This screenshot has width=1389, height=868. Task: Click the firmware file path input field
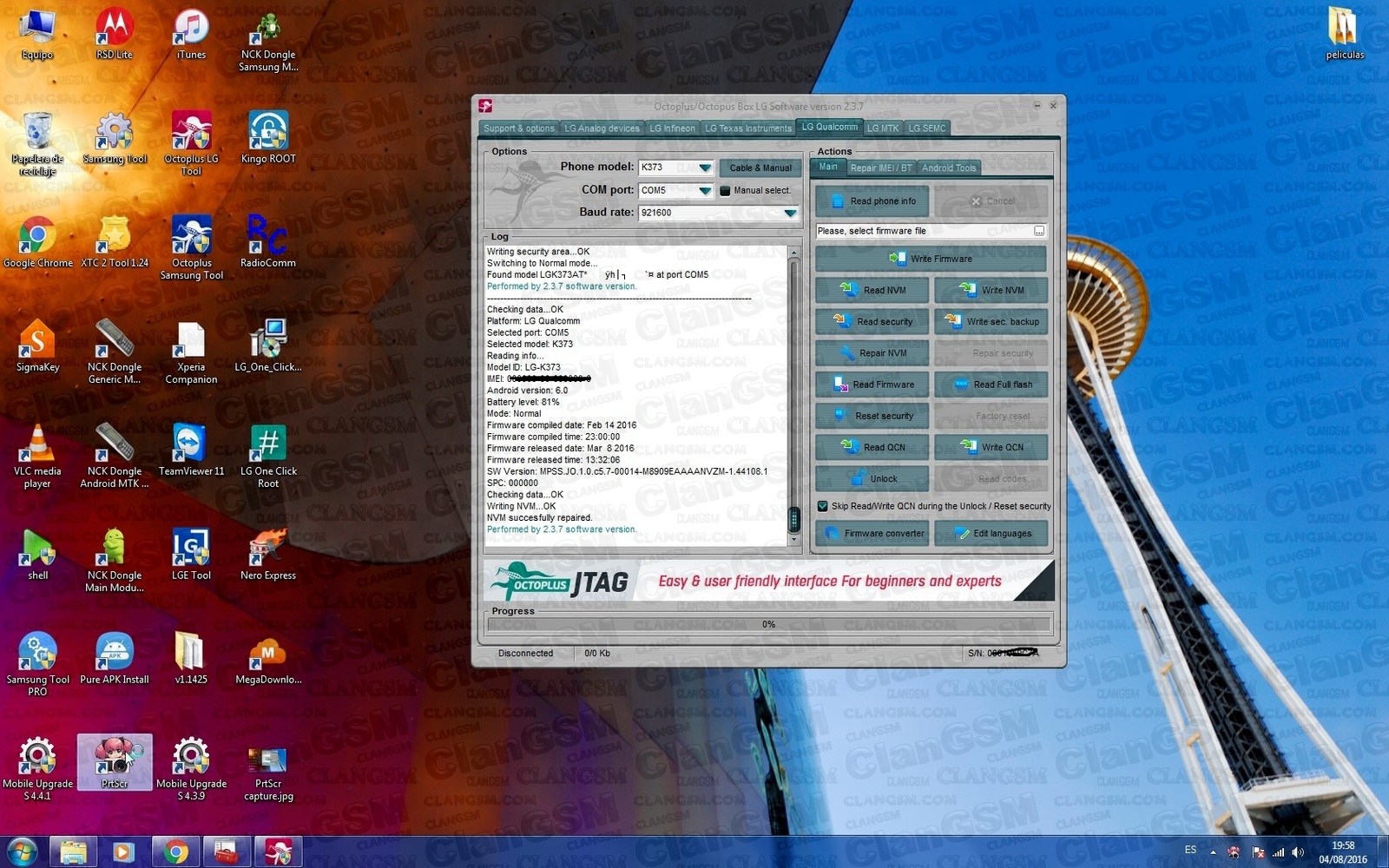(924, 231)
